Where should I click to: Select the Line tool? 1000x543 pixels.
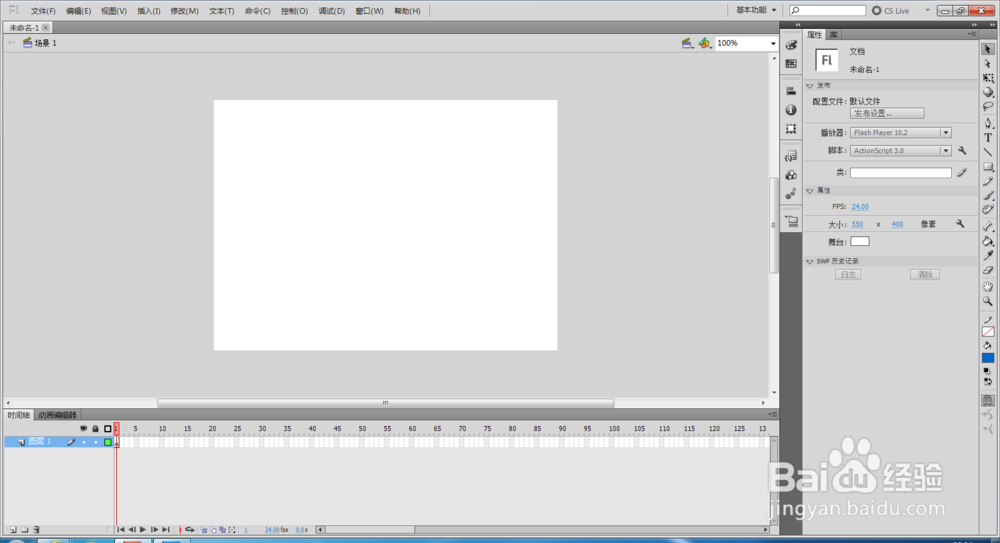pyautogui.click(x=987, y=152)
